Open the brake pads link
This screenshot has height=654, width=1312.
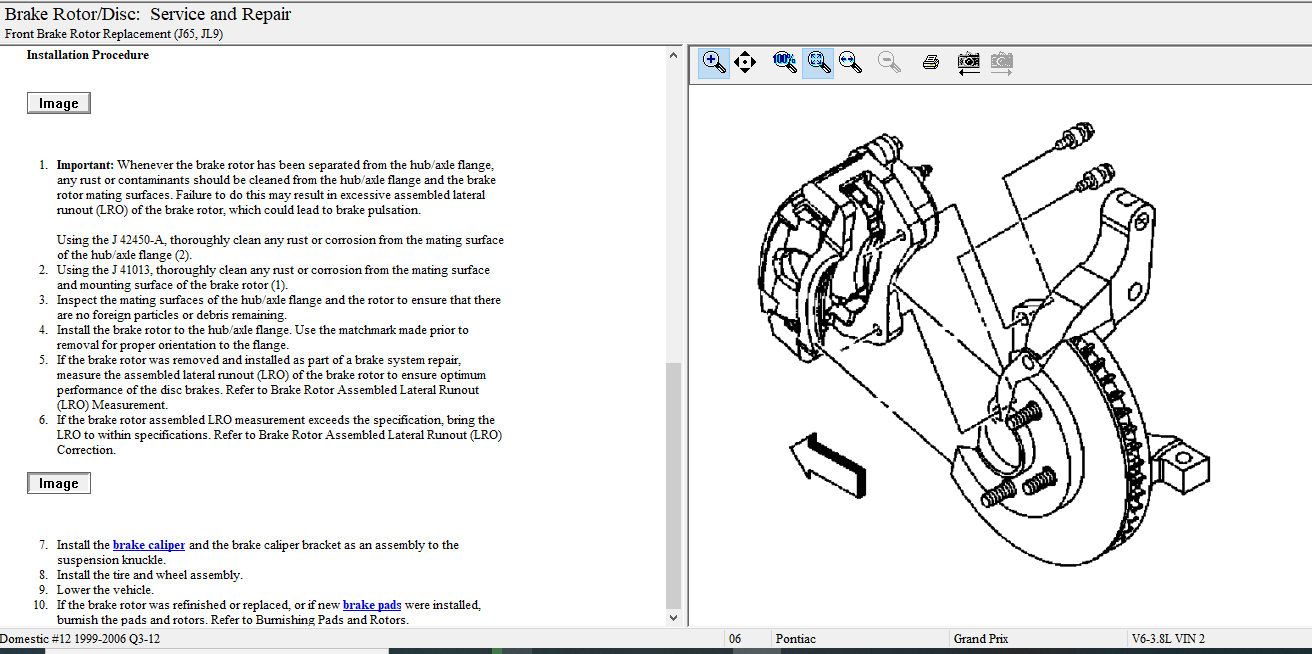[372, 605]
